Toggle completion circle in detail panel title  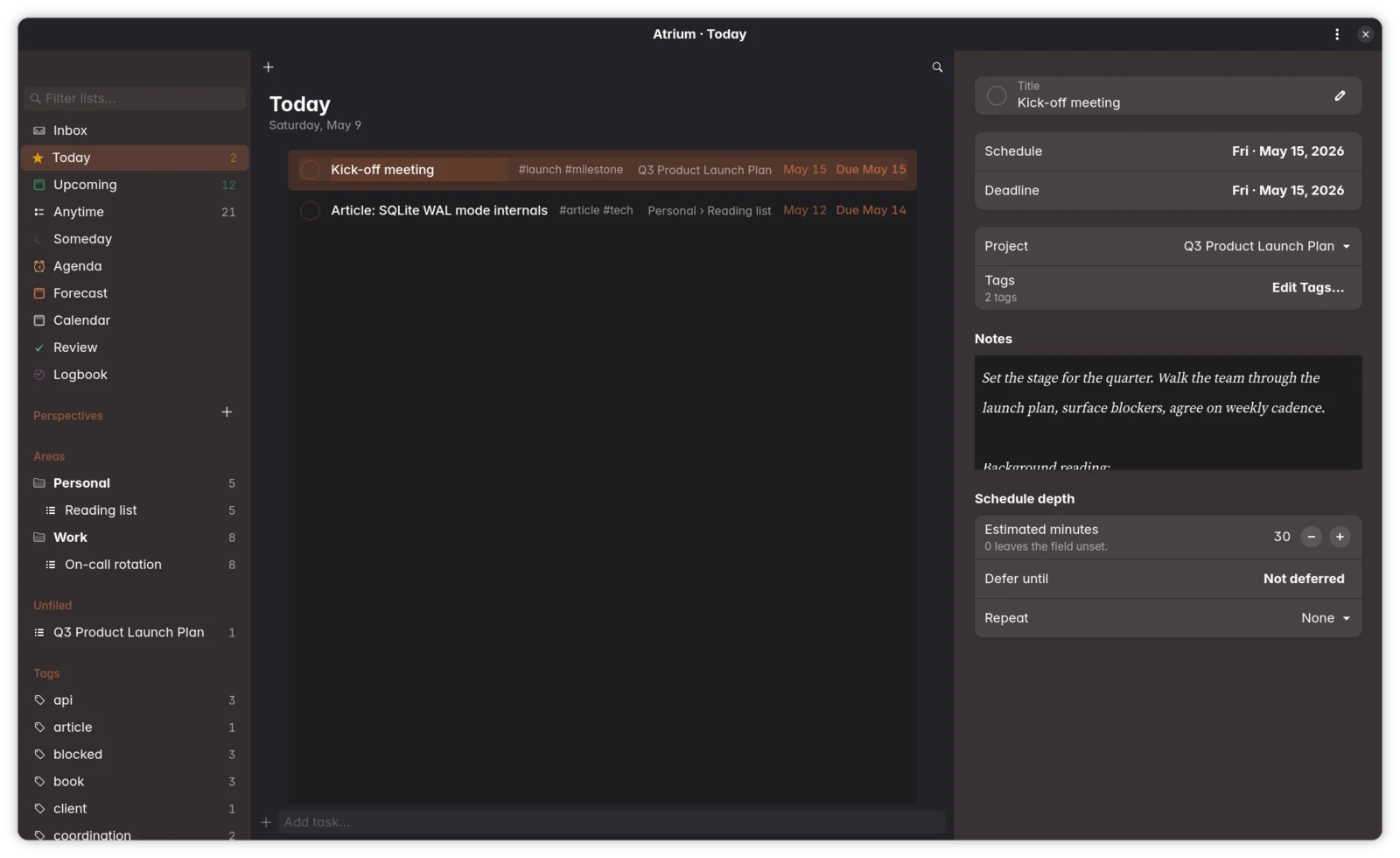point(997,95)
